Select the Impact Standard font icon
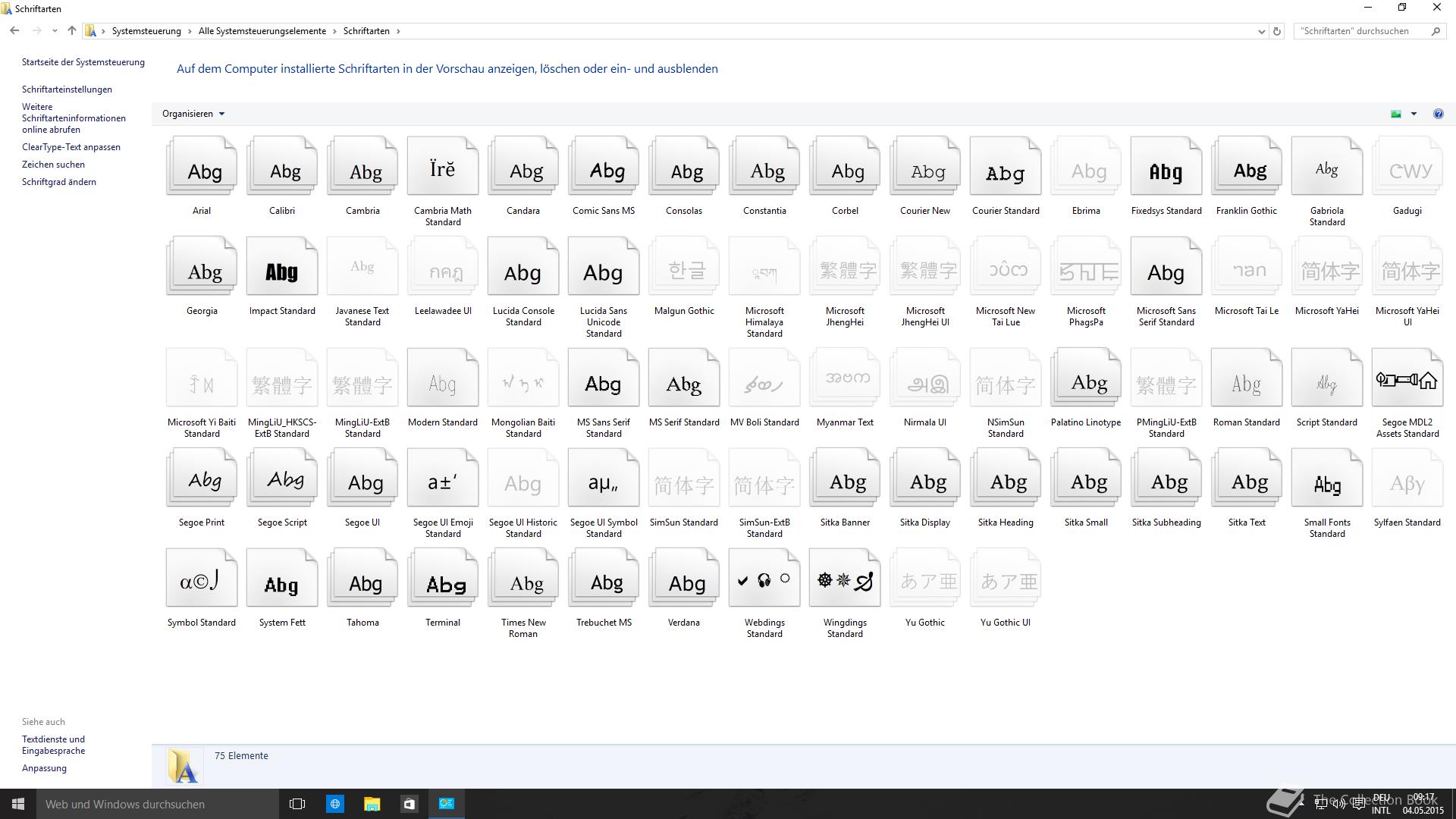The height and width of the screenshot is (819, 1456). point(282,266)
